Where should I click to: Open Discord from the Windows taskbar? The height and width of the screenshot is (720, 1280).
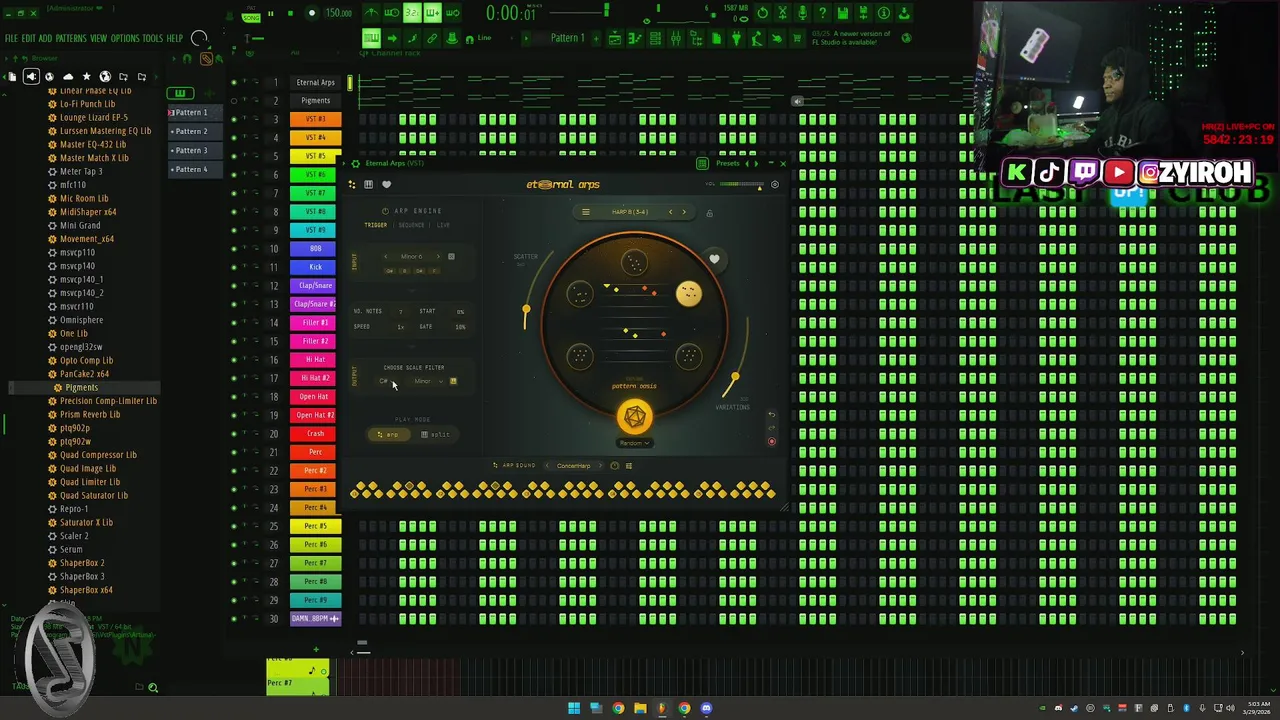pyautogui.click(x=706, y=708)
